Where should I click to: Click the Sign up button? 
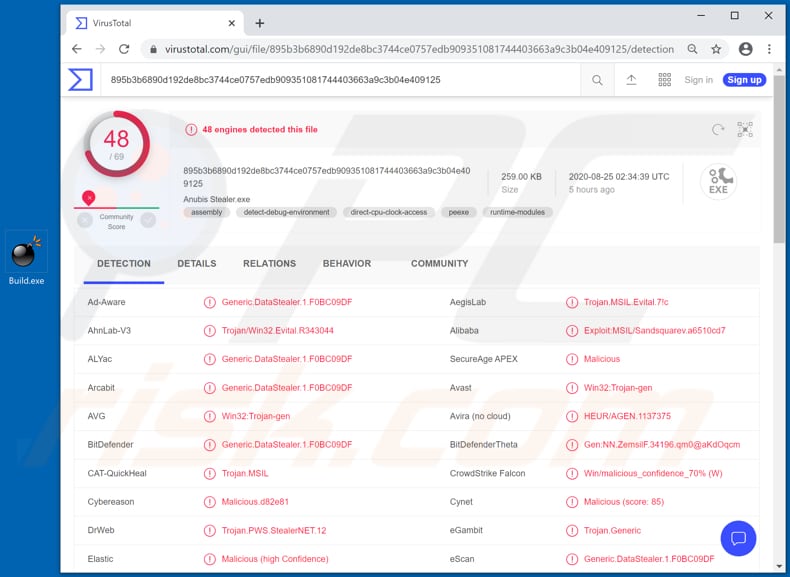point(744,80)
